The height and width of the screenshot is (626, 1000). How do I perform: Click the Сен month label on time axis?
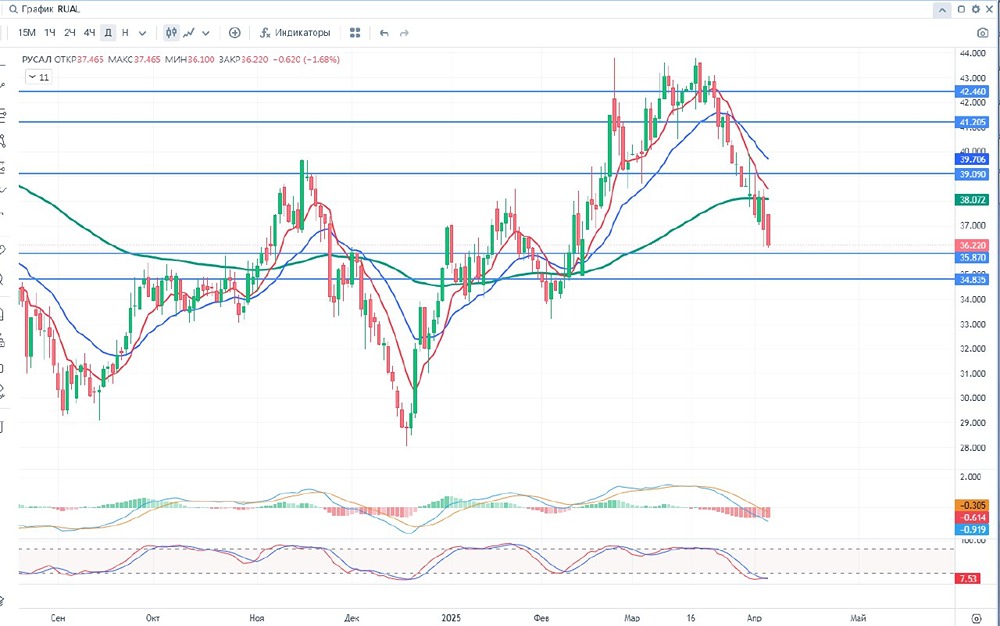[x=57, y=618]
